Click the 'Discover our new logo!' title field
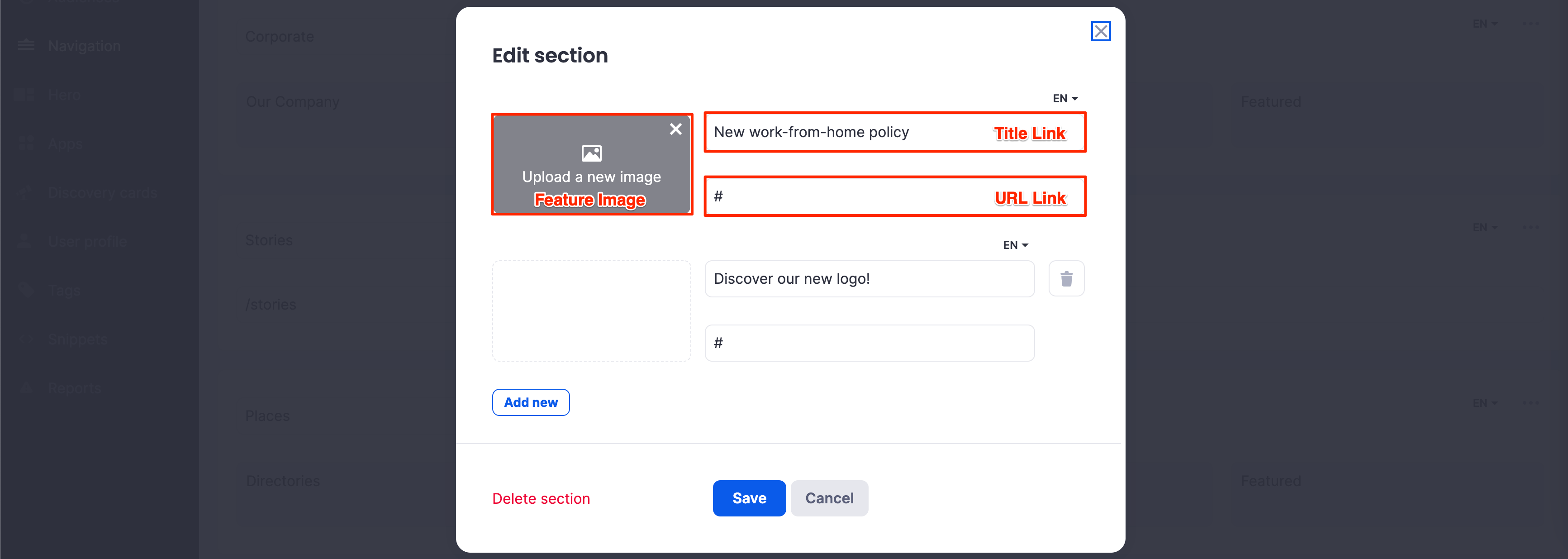 coord(869,279)
